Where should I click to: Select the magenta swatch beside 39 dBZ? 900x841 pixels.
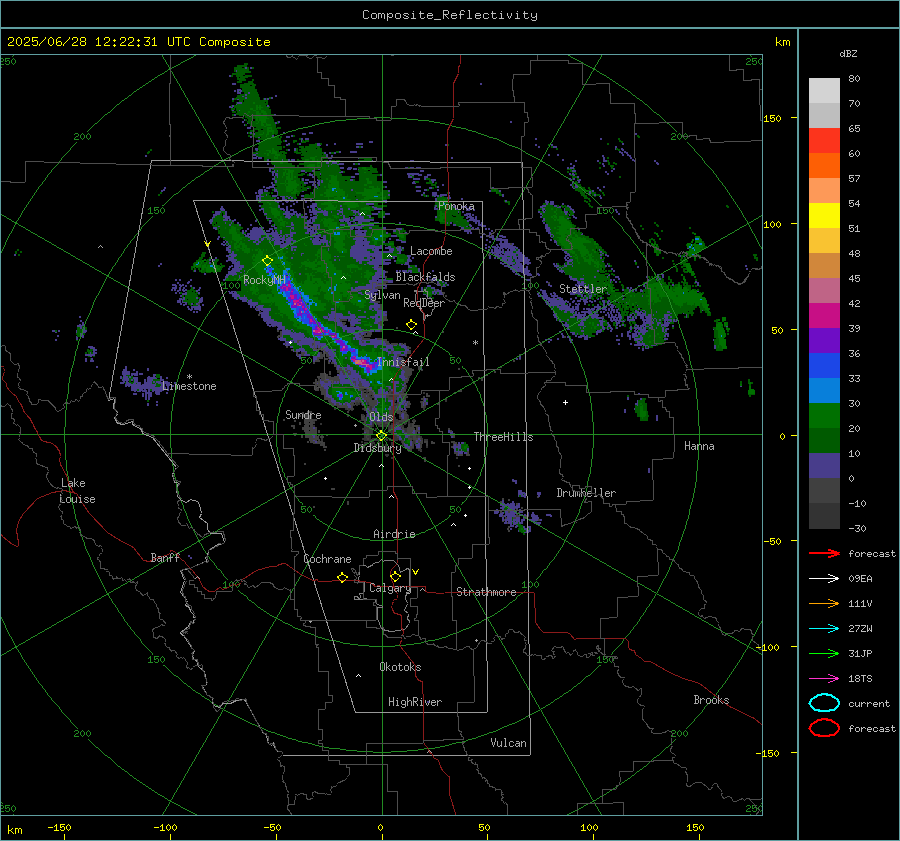point(824,315)
